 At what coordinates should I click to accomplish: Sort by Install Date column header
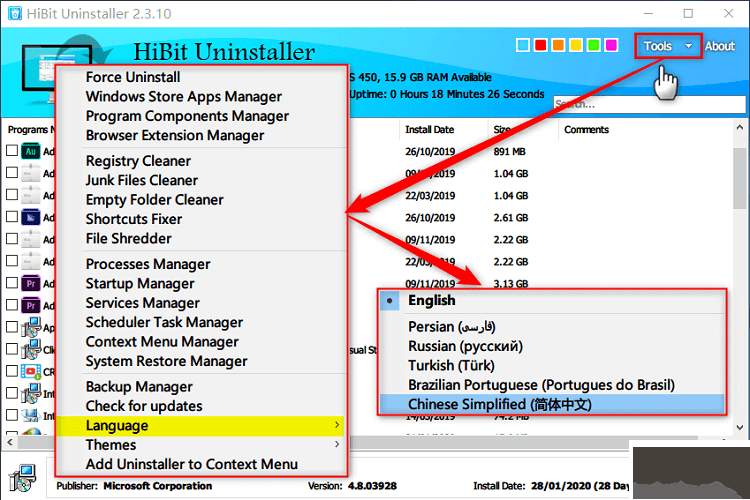tap(430, 130)
